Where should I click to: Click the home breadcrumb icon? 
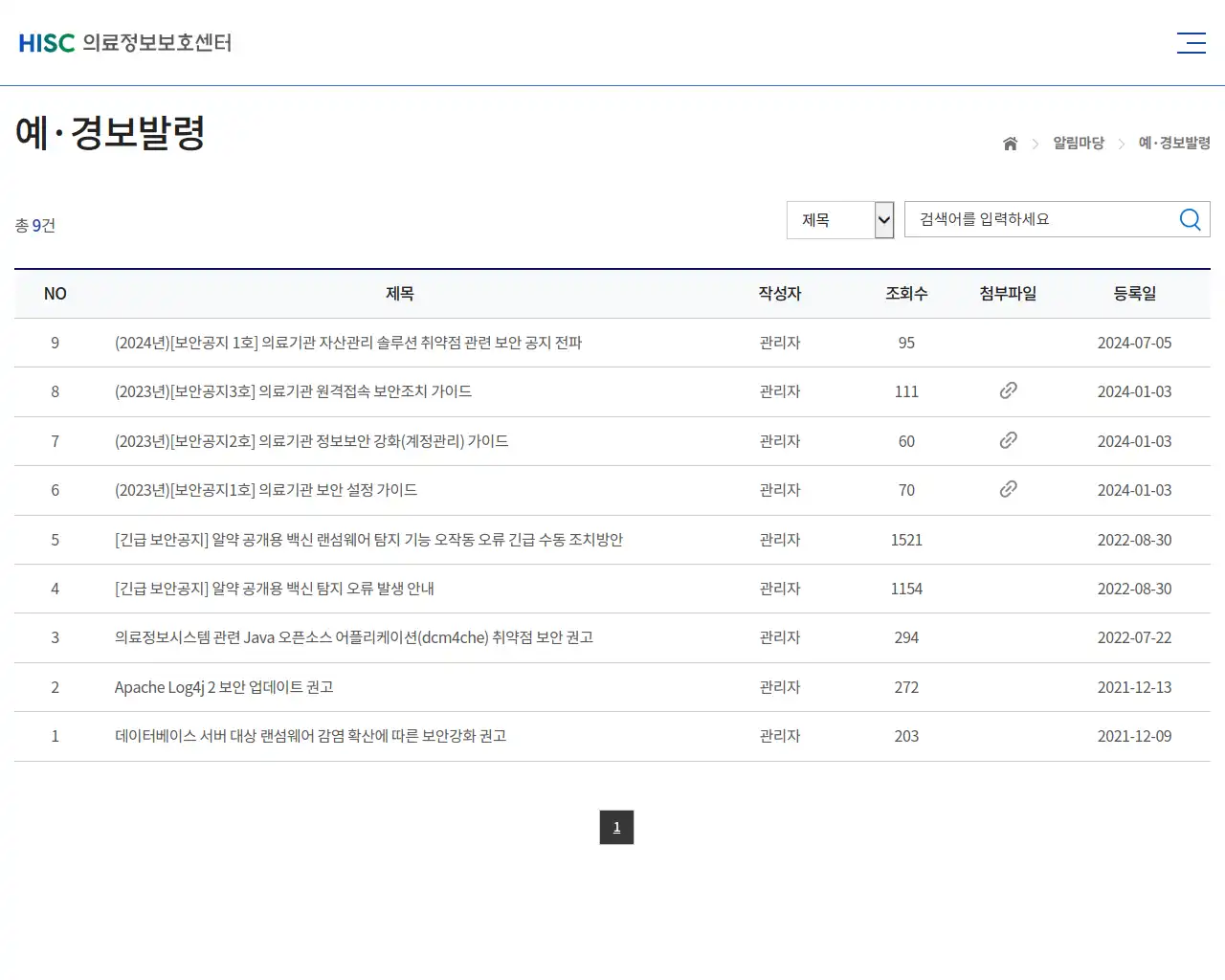click(1010, 143)
